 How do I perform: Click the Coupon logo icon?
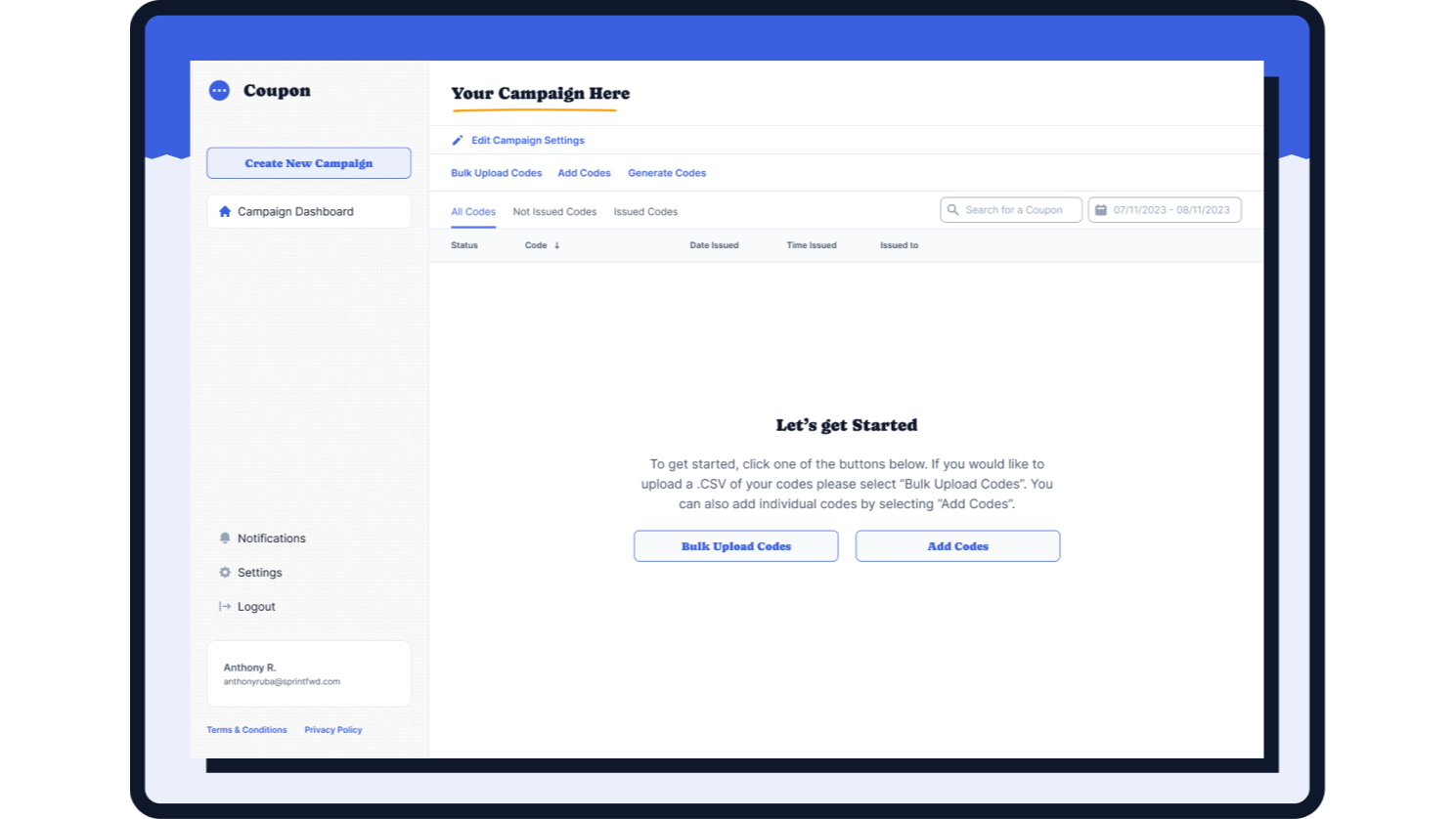click(219, 91)
